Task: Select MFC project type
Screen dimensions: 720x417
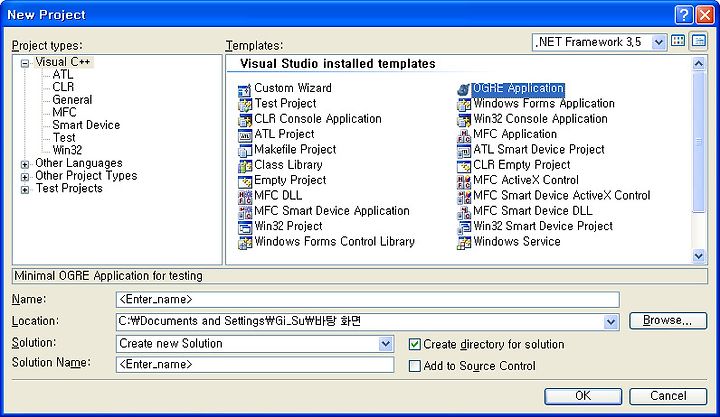Action: [x=64, y=112]
